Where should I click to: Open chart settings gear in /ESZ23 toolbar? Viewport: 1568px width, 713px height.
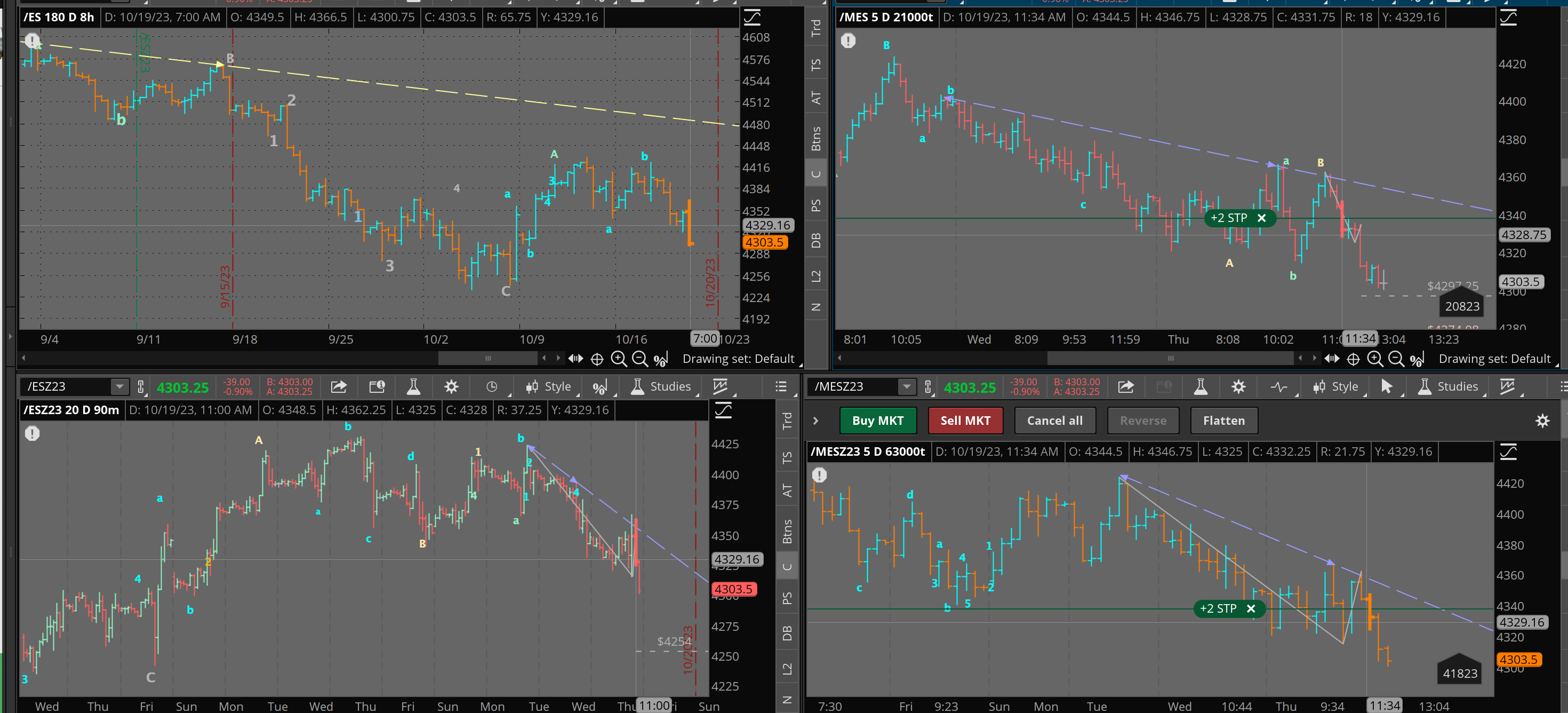pos(451,386)
